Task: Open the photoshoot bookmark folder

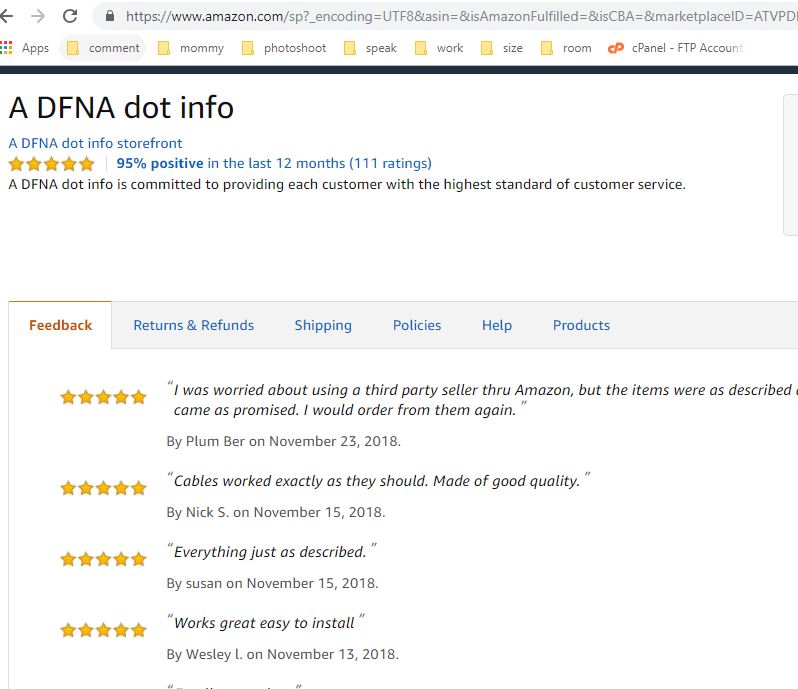Action: (284, 48)
